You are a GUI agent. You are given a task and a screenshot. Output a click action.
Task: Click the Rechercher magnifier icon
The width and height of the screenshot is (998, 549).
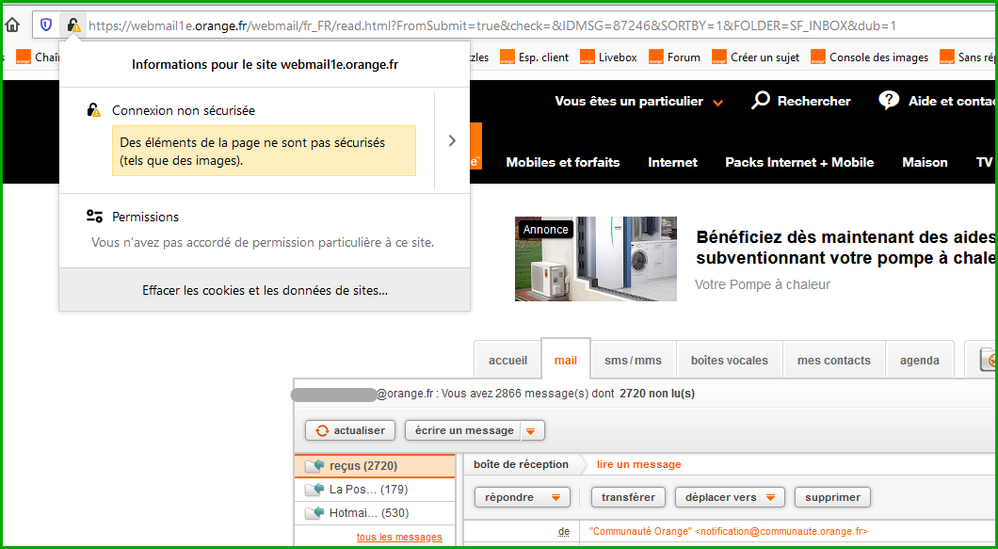click(x=761, y=101)
